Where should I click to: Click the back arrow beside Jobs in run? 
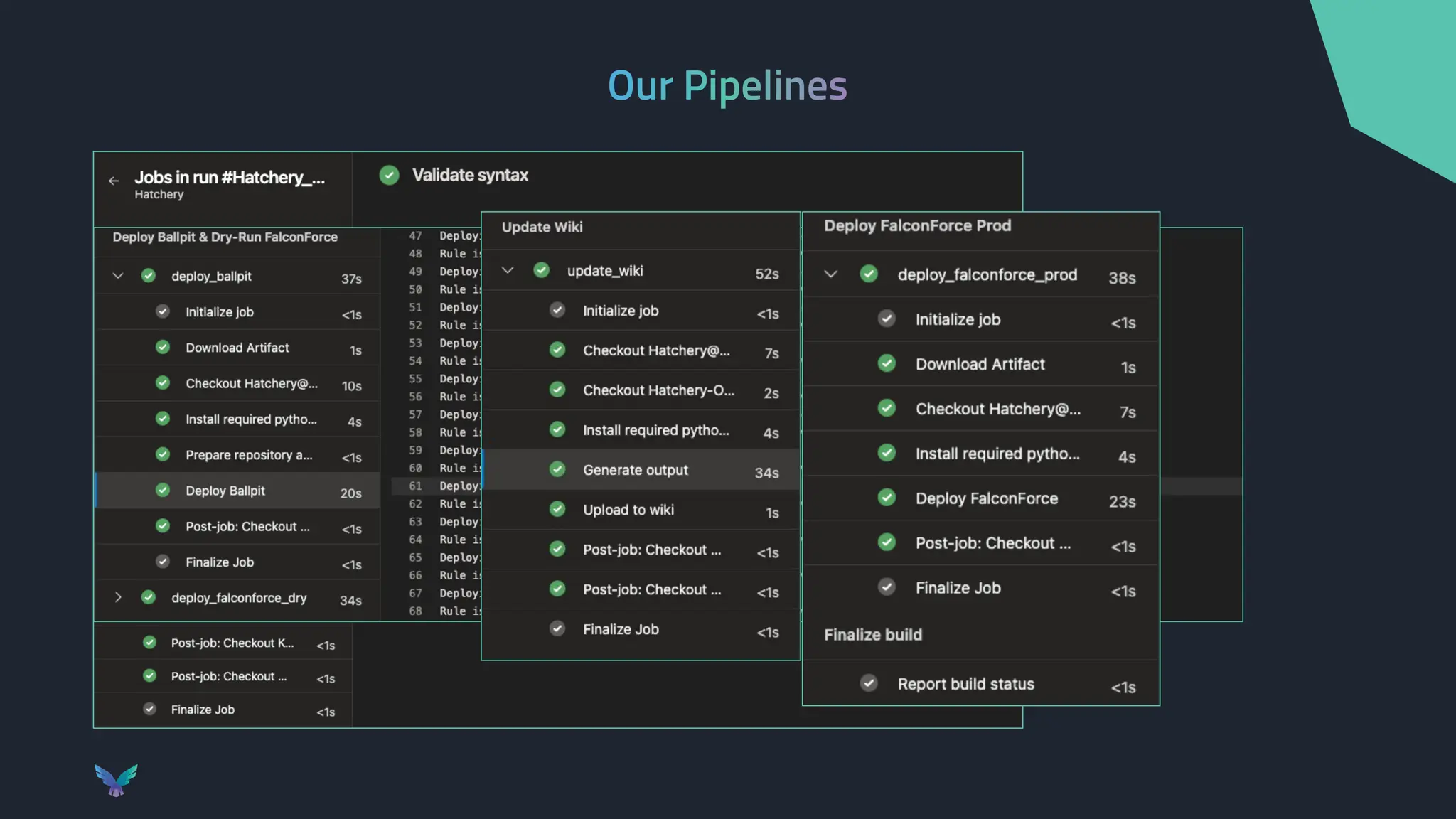click(x=114, y=181)
